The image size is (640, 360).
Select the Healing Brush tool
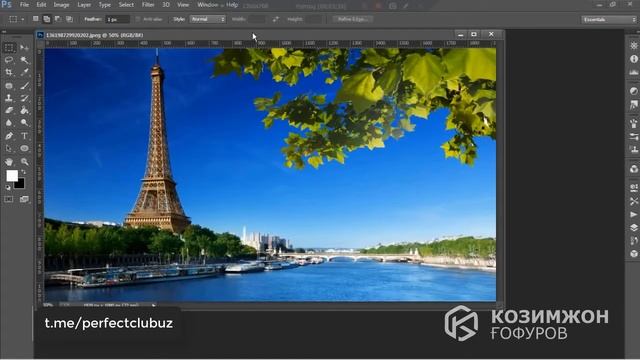[9, 86]
